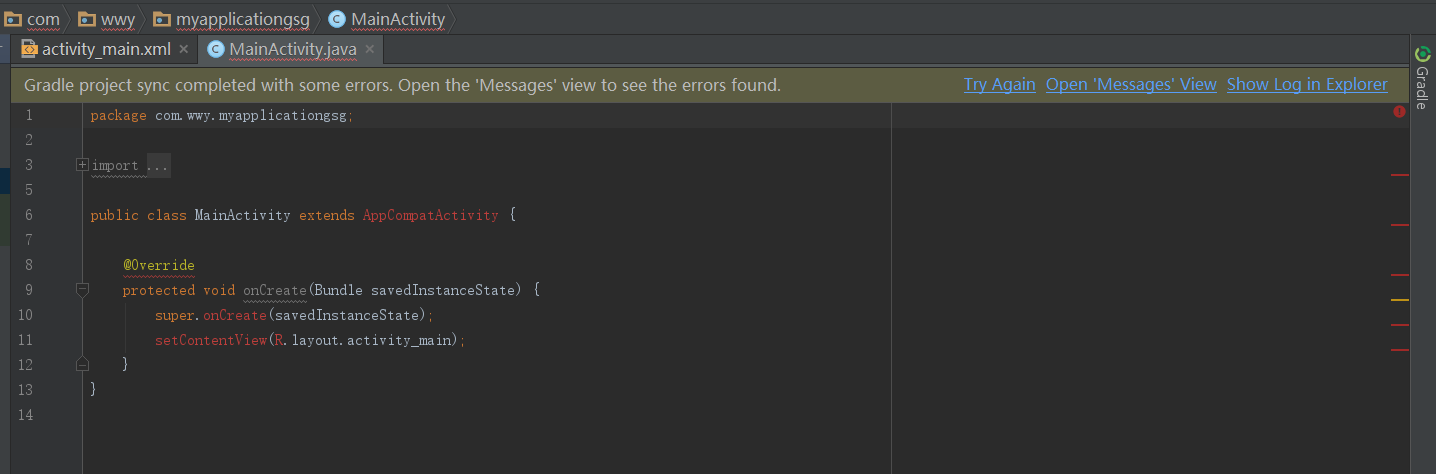Close the activity_main.xml tab
The image size is (1436, 474).
pyautogui.click(x=183, y=49)
